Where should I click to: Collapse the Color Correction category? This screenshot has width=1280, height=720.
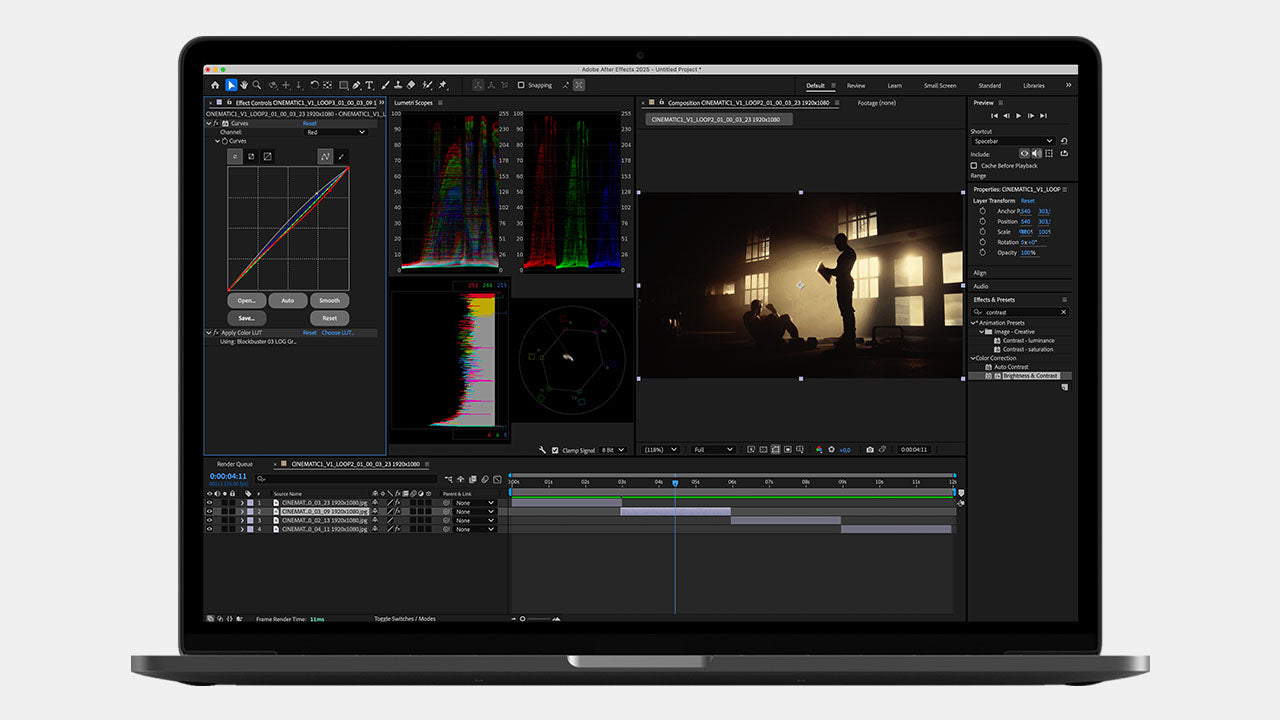[972, 358]
